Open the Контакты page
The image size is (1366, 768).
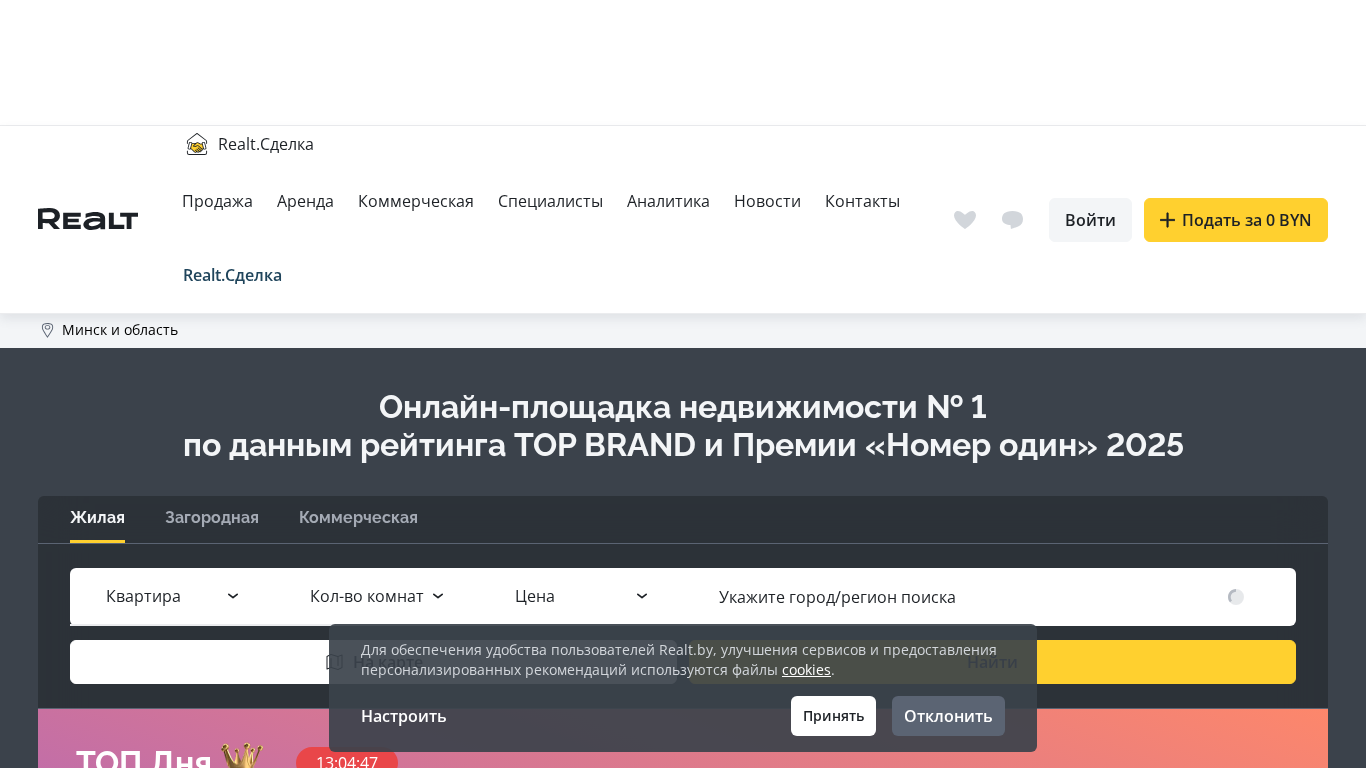pos(862,201)
